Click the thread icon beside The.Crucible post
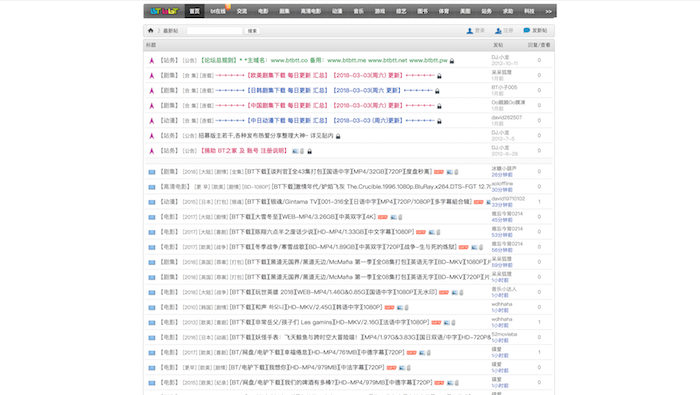Image resolution: width=700 pixels, height=395 pixels. click(152, 187)
